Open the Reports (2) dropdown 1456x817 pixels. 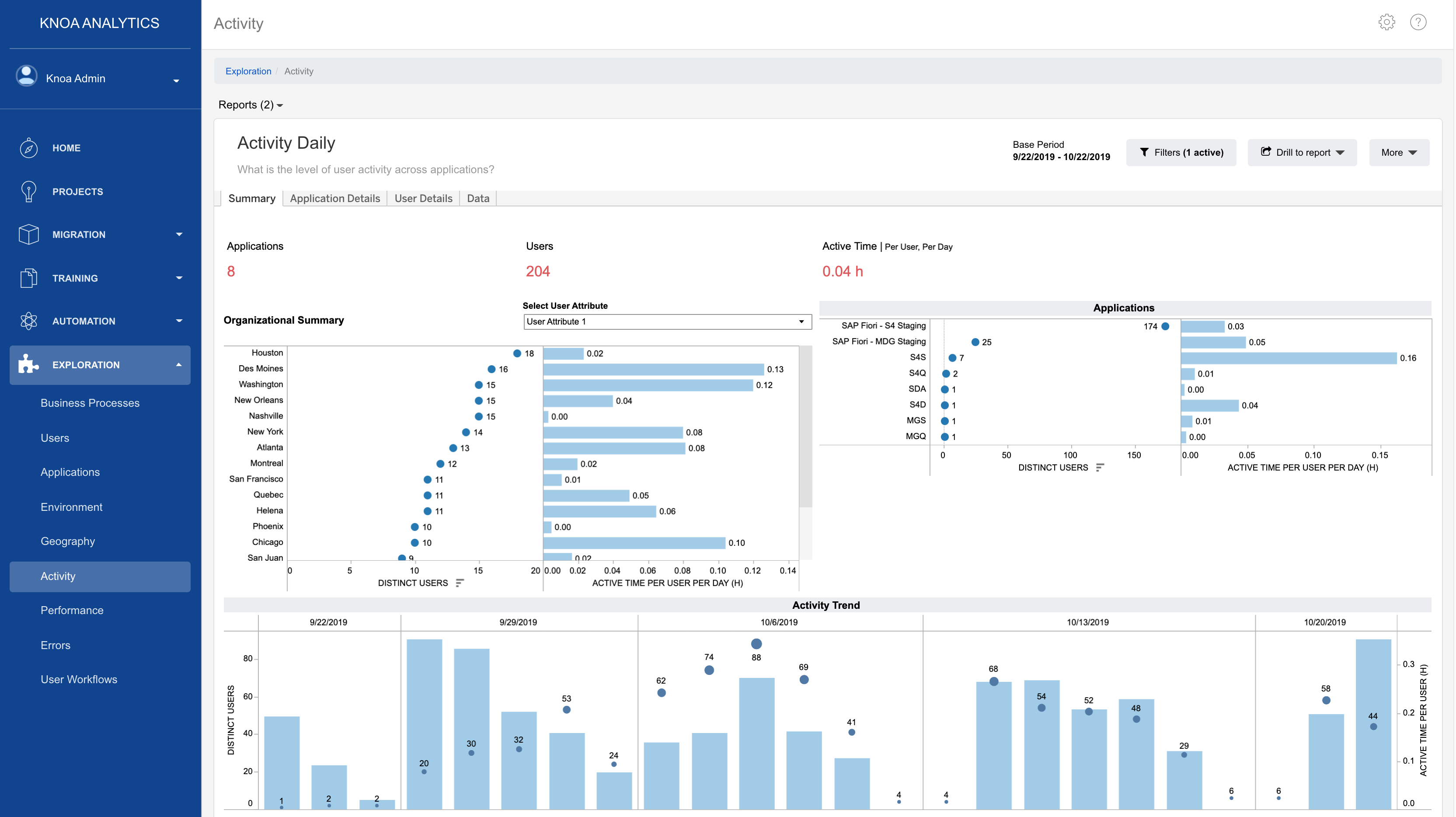pyautogui.click(x=251, y=105)
